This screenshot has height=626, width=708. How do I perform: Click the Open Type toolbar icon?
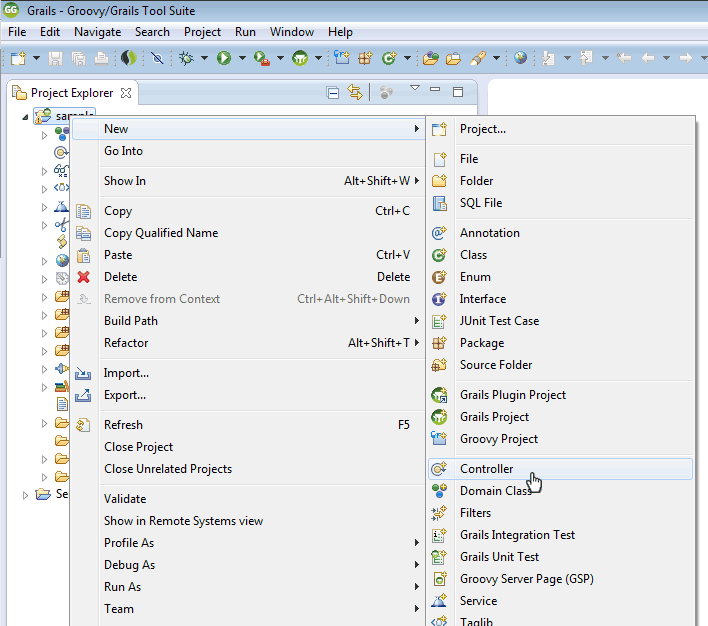click(431, 58)
